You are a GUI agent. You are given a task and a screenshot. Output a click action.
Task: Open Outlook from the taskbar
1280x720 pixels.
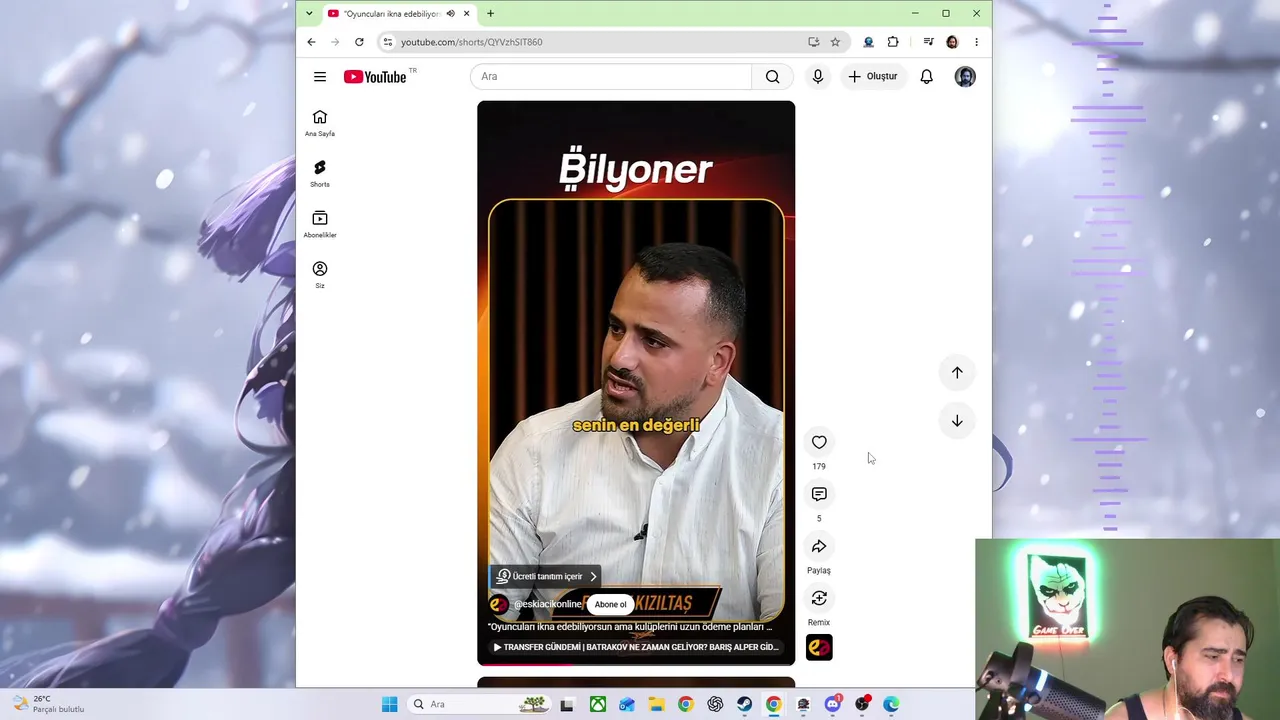click(x=627, y=704)
